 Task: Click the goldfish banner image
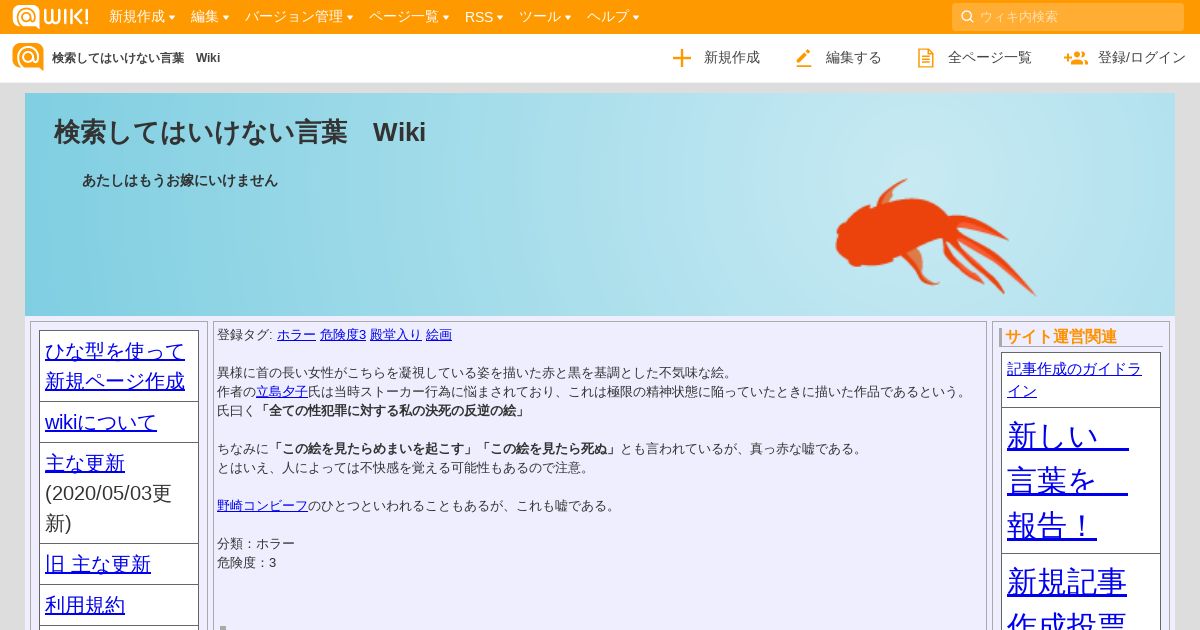(x=934, y=236)
